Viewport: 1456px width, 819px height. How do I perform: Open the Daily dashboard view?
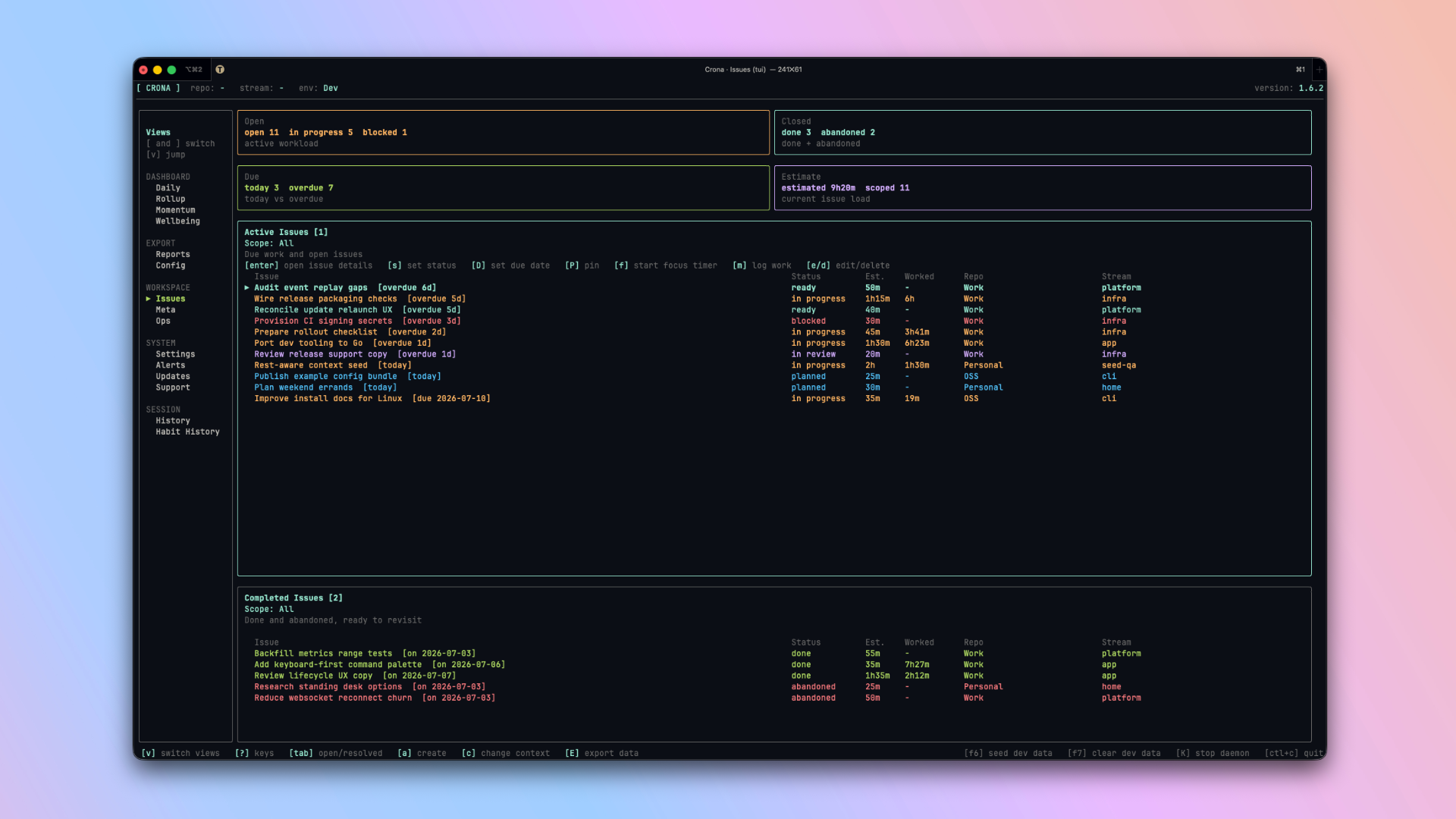(x=168, y=188)
